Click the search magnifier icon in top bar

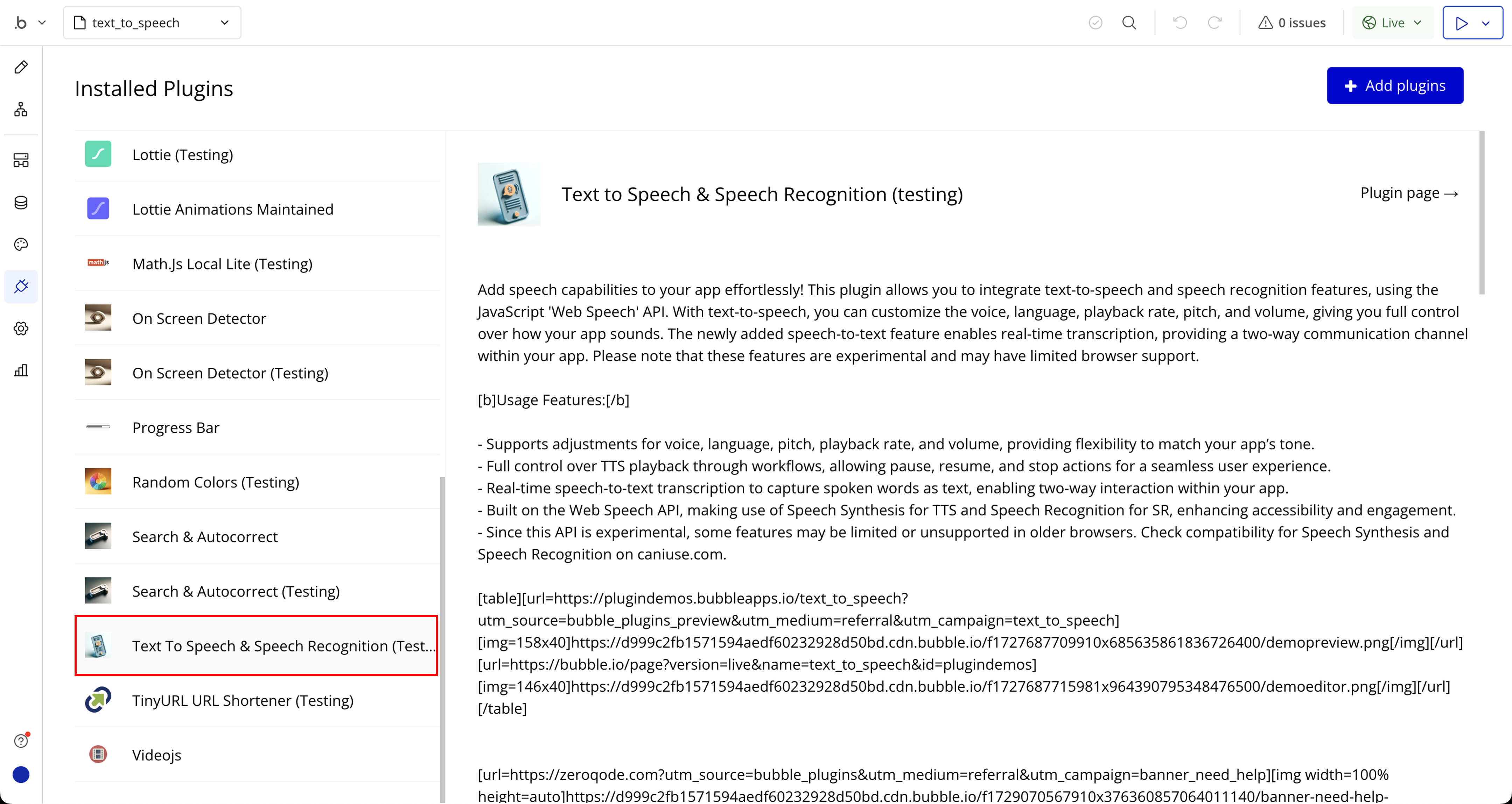pyautogui.click(x=1129, y=23)
